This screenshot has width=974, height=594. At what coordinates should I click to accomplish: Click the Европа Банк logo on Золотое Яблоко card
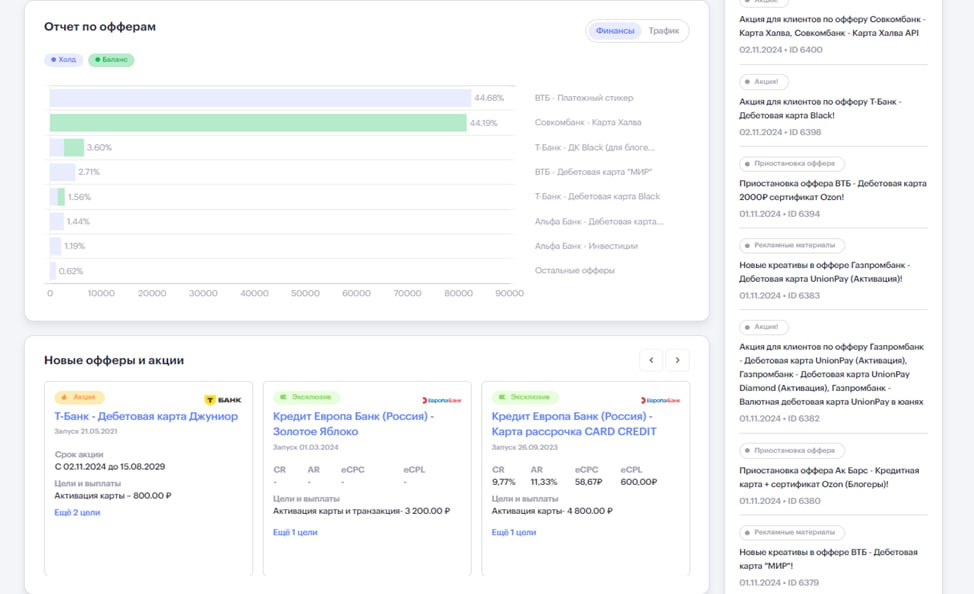[x=442, y=400]
